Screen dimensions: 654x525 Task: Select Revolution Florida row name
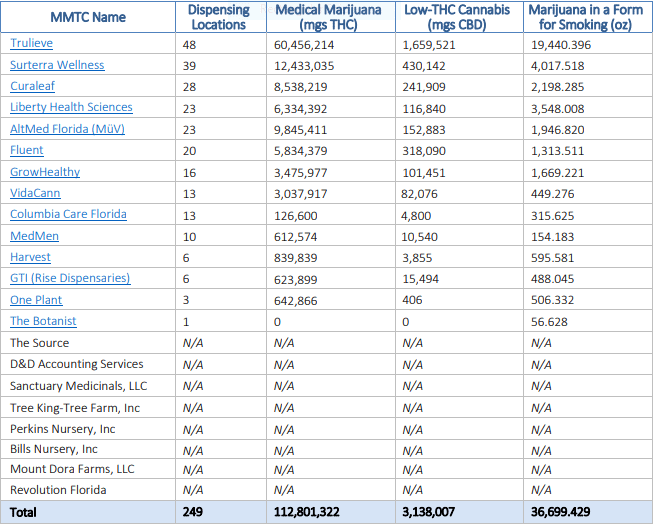[x=58, y=490]
